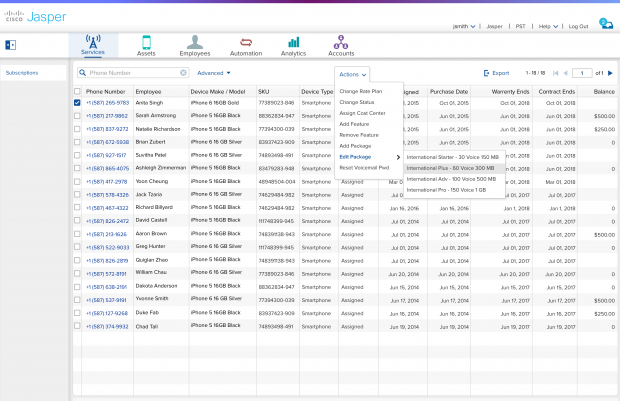Go to the previous page arrow

click(565, 73)
